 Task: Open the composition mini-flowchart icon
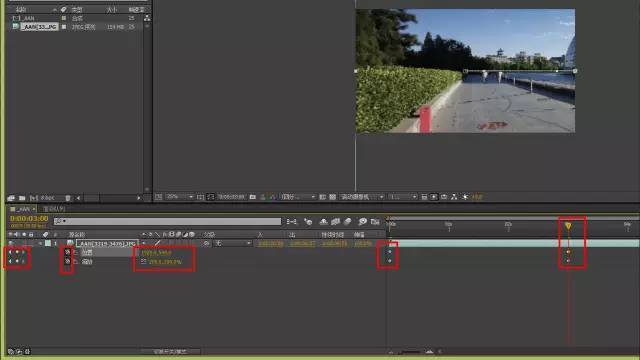(x=291, y=222)
